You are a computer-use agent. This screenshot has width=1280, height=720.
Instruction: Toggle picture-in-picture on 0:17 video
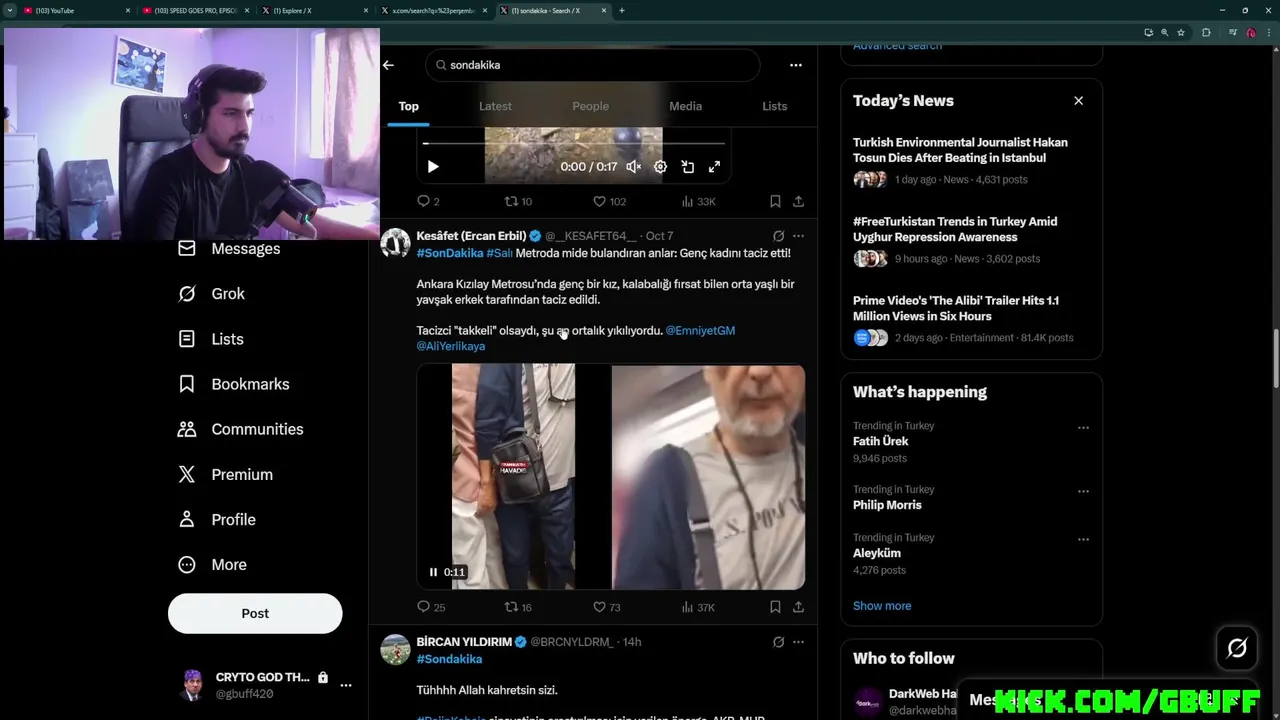pos(688,167)
